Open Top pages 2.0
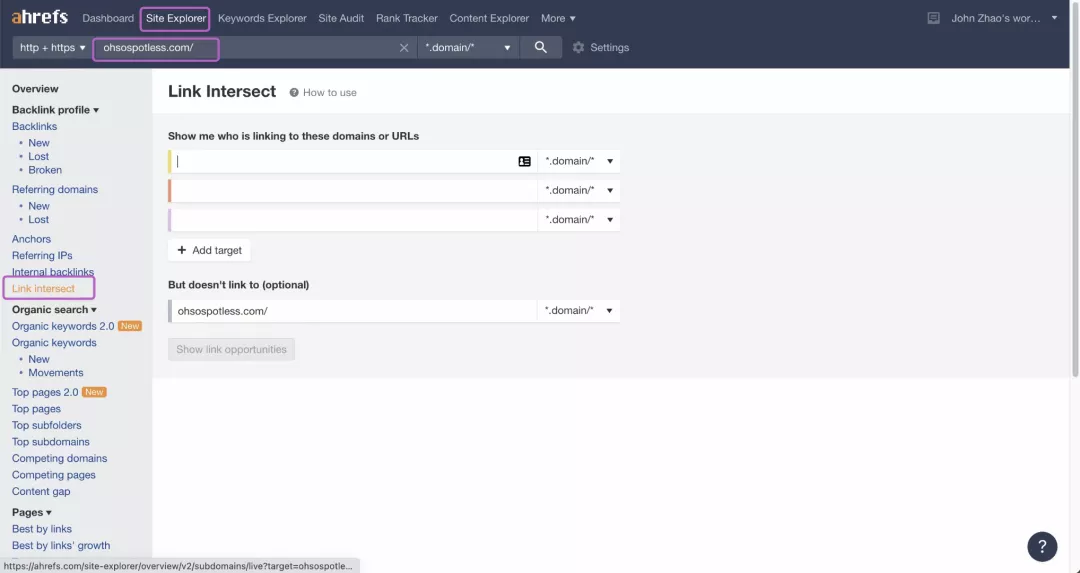This screenshot has width=1080, height=573. click(45, 392)
